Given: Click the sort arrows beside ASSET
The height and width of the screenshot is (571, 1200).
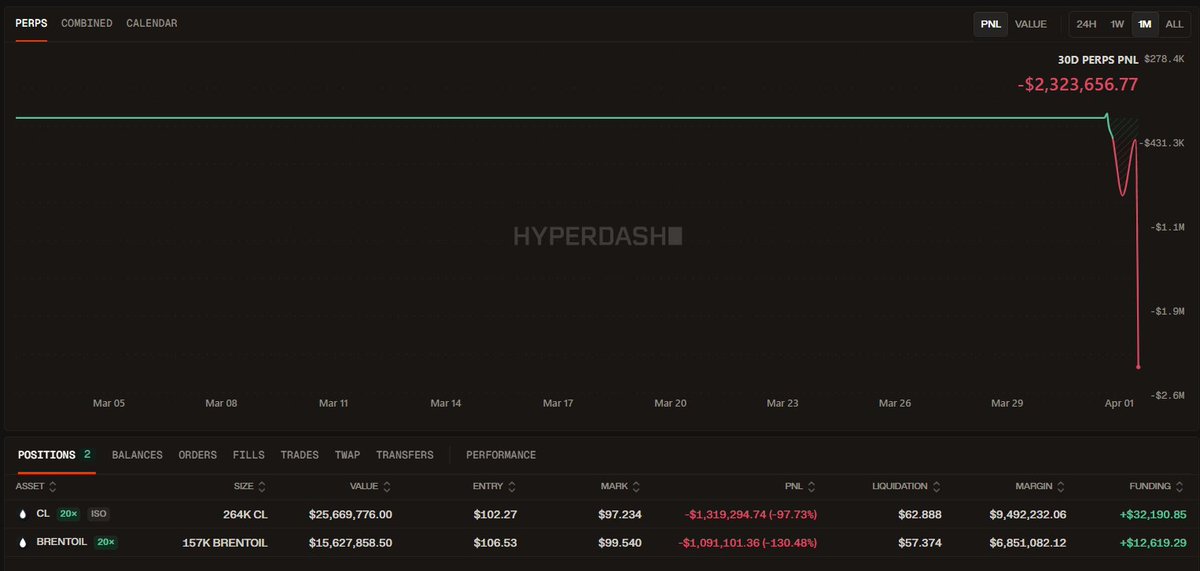Looking at the screenshot, I should pyautogui.click(x=53, y=487).
